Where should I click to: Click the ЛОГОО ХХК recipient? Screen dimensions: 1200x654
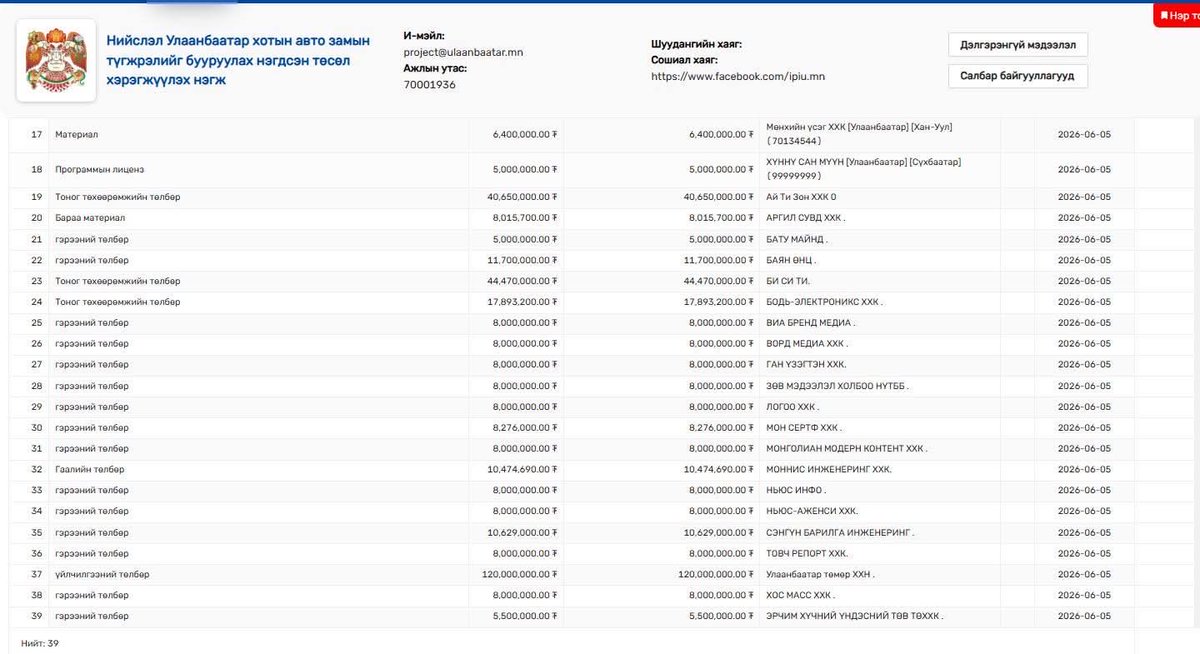click(x=792, y=407)
